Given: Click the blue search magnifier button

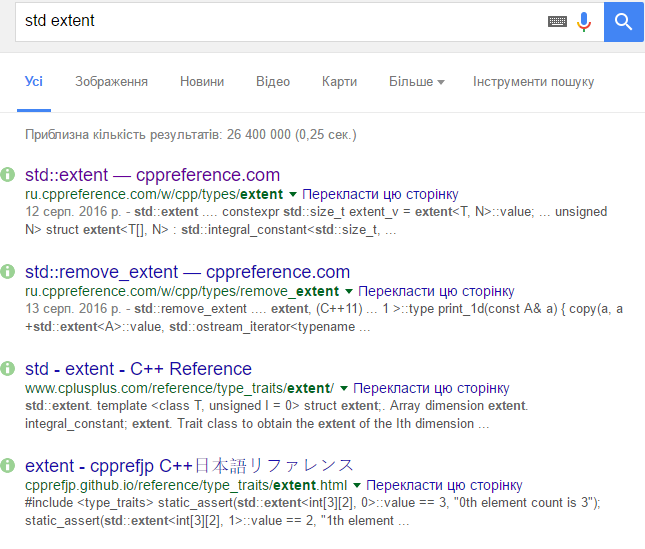Looking at the screenshot, I should (x=624, y=21).
